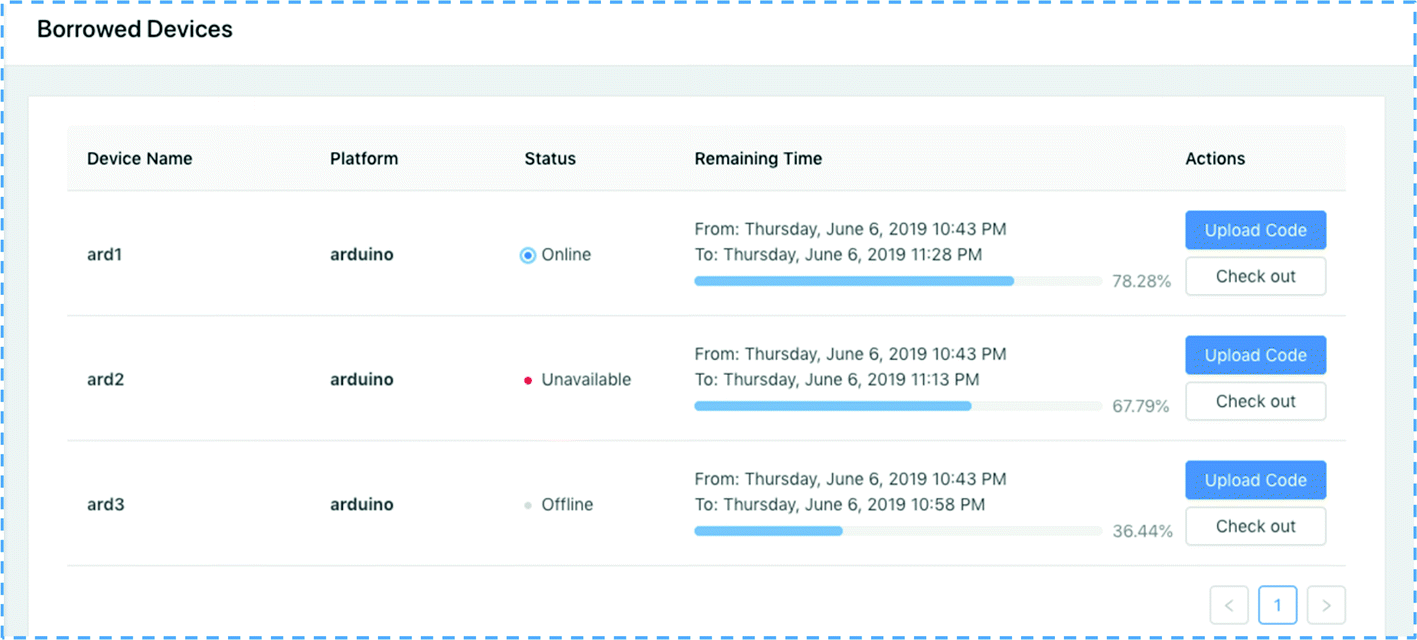The image size is (1417, 640).
Task: Check out the ard1 device
Action: coord(1256,276)
